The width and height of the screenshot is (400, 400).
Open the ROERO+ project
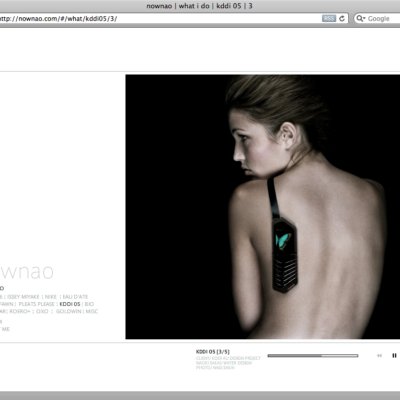coord(20,311)
